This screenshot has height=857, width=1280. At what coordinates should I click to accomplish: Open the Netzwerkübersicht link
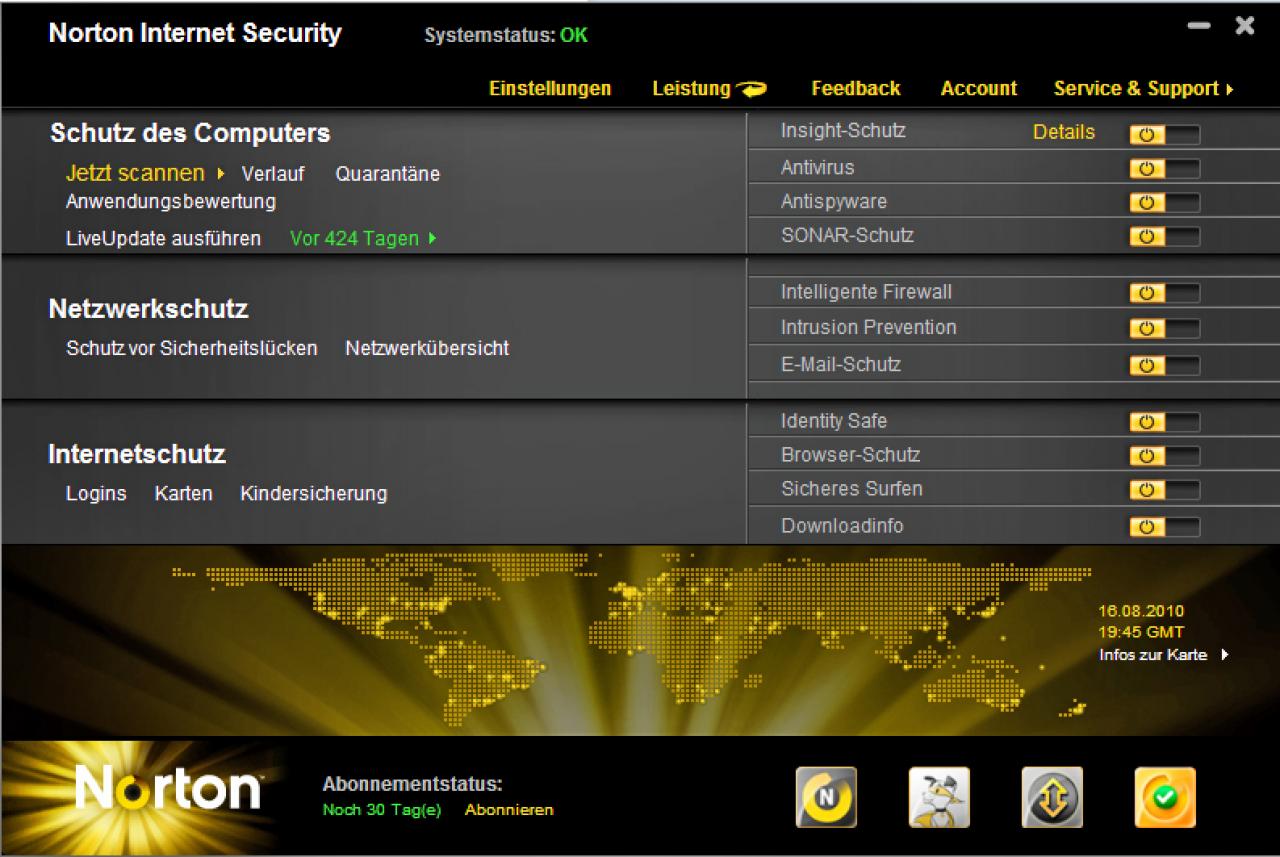pyautogui.click(x=427, y=348)
